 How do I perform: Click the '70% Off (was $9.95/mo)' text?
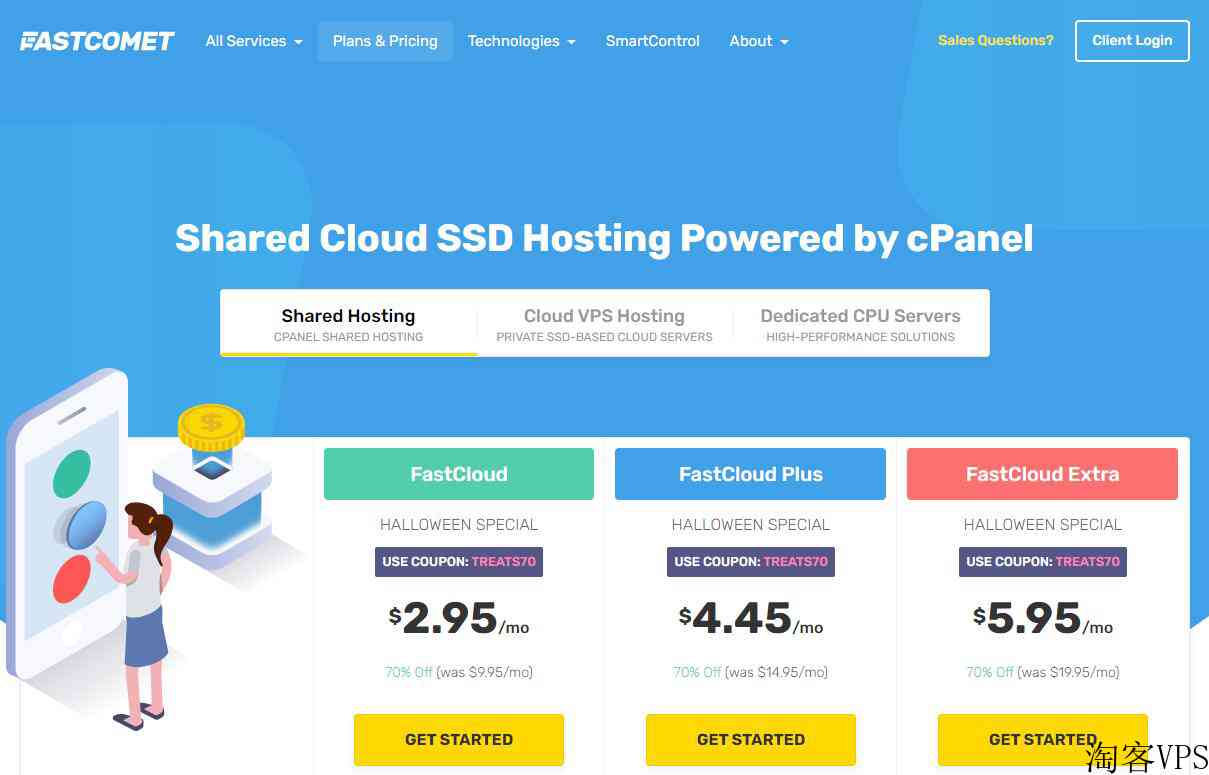coord(459,672)
